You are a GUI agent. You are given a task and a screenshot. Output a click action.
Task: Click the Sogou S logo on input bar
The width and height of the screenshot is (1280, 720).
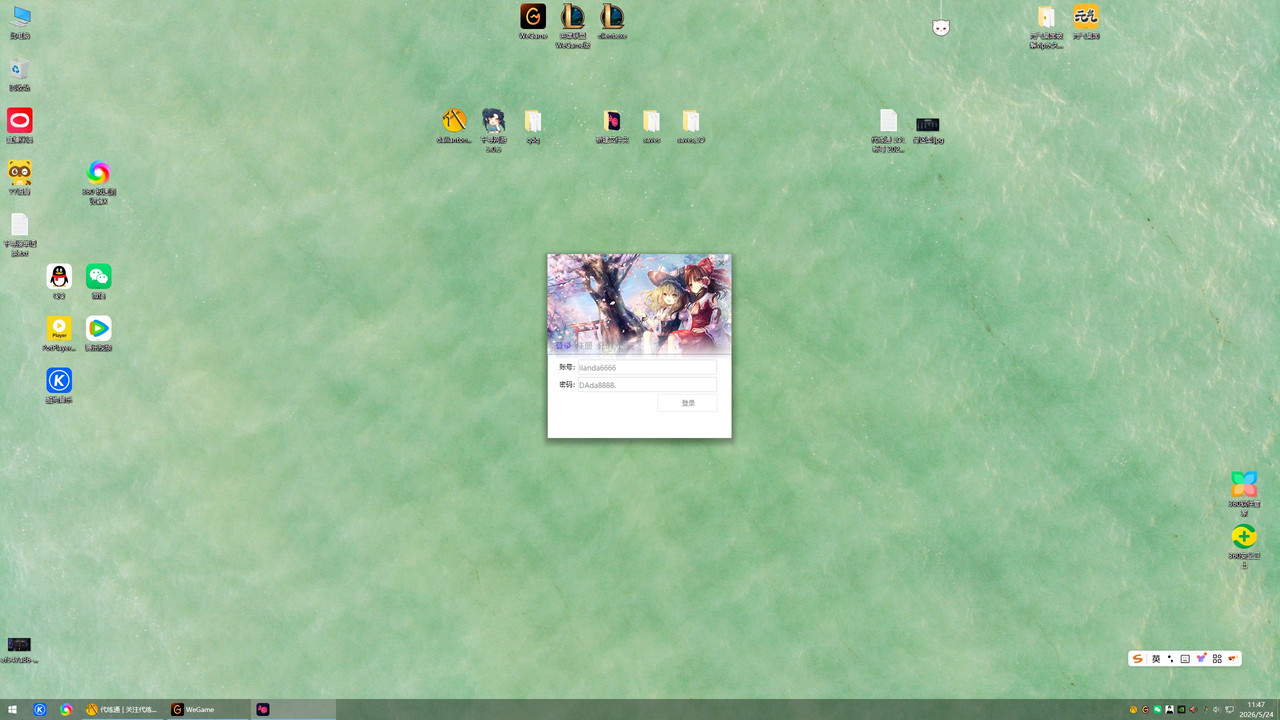1137,659
